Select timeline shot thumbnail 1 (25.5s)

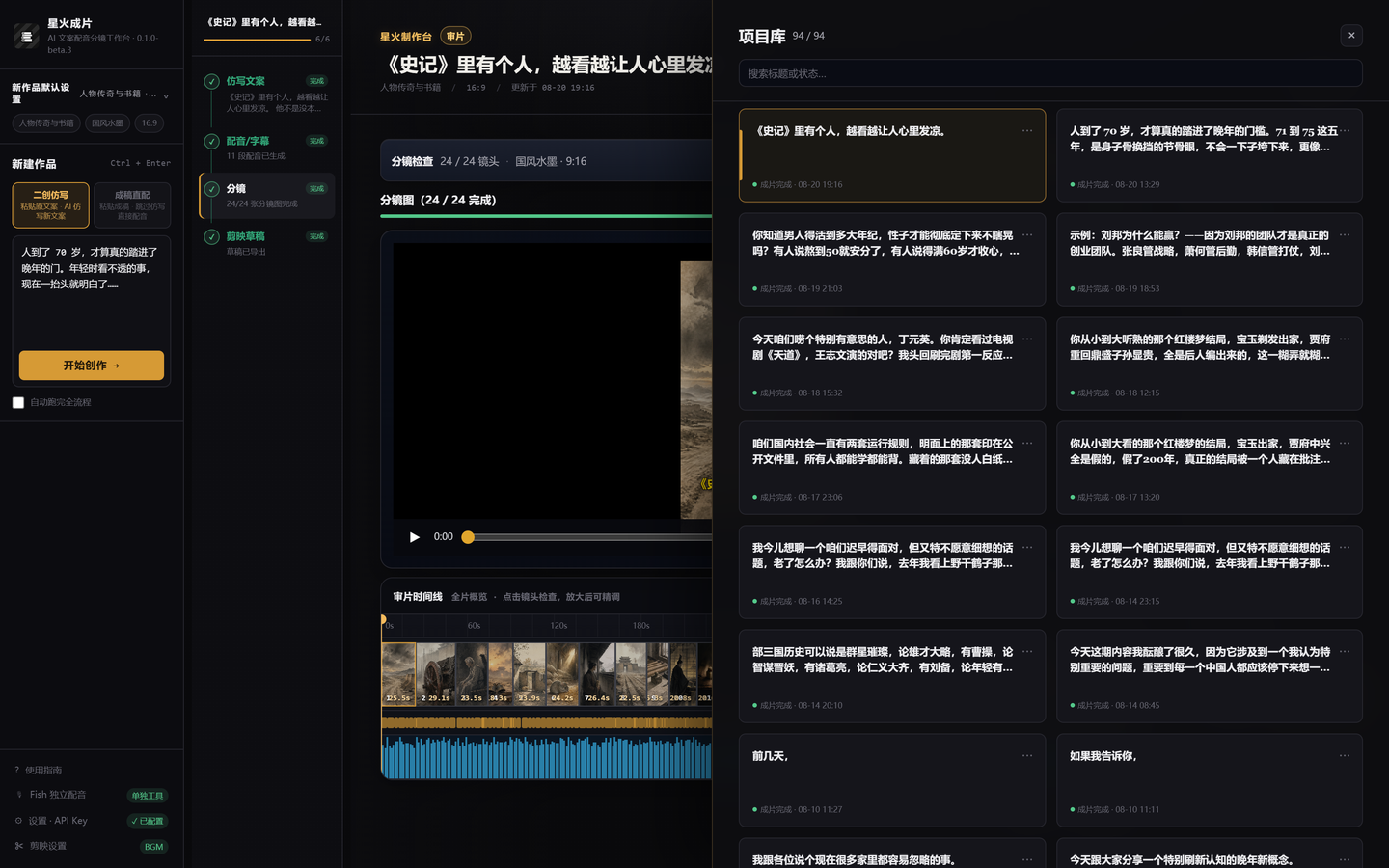click(398, 674)
